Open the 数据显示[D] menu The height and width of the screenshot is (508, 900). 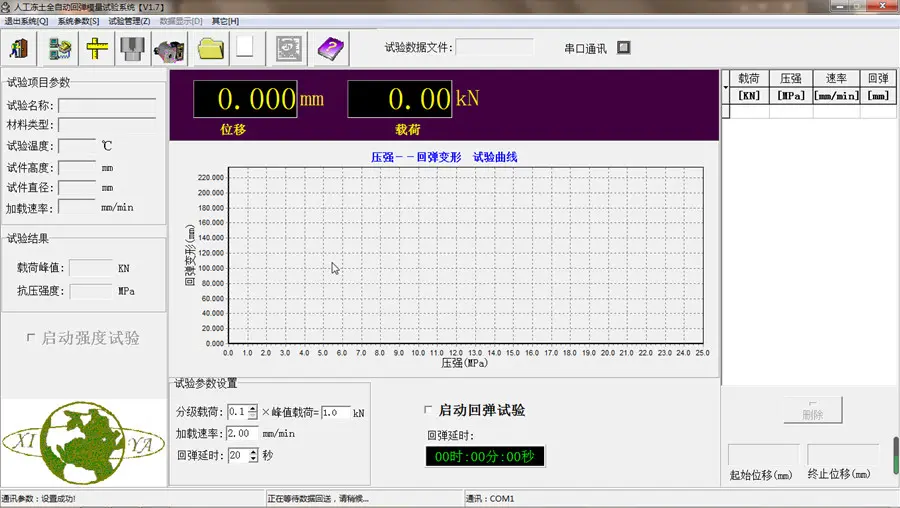coord(181,21)
